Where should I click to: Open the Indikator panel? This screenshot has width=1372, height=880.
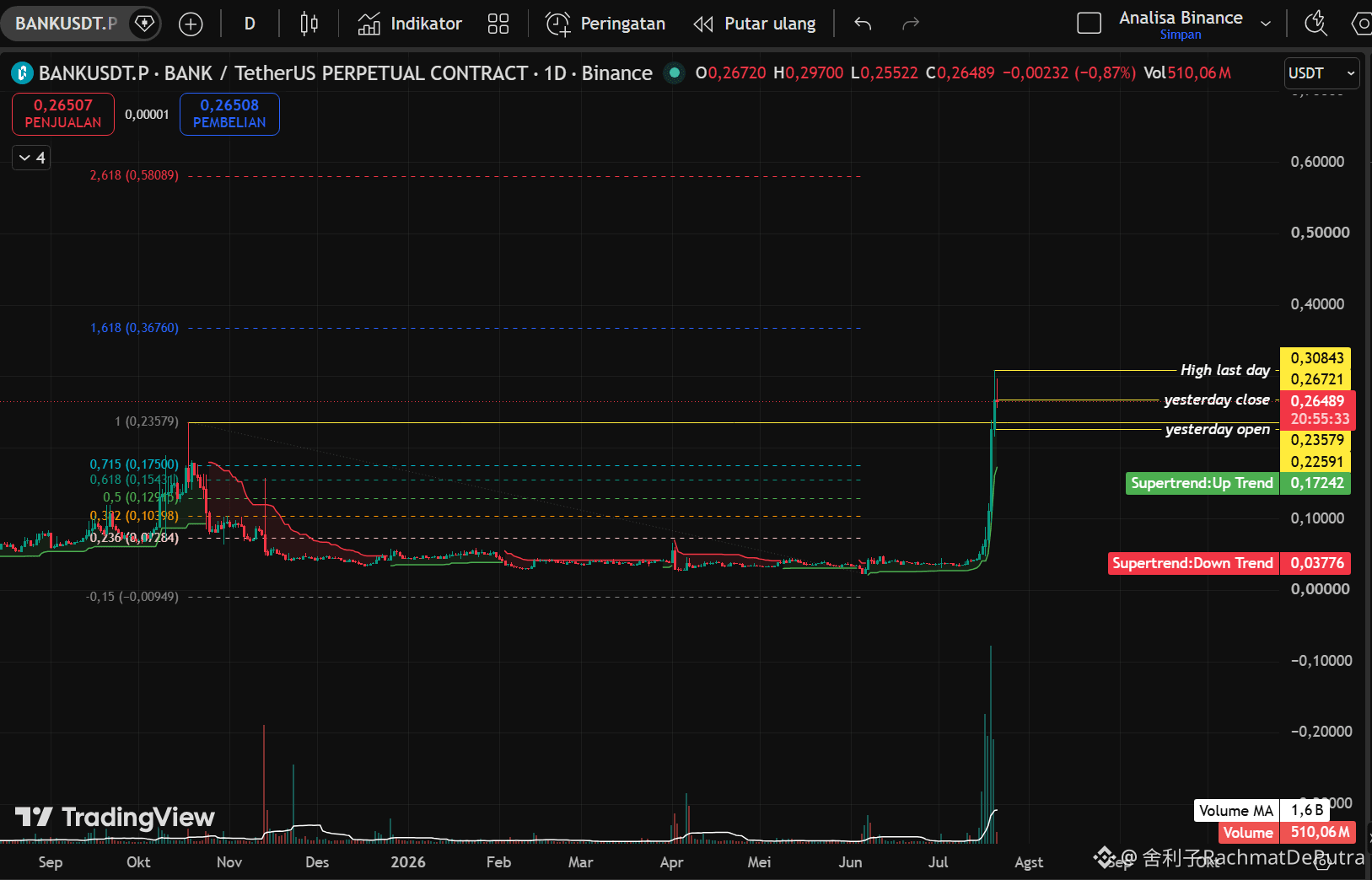410,24
